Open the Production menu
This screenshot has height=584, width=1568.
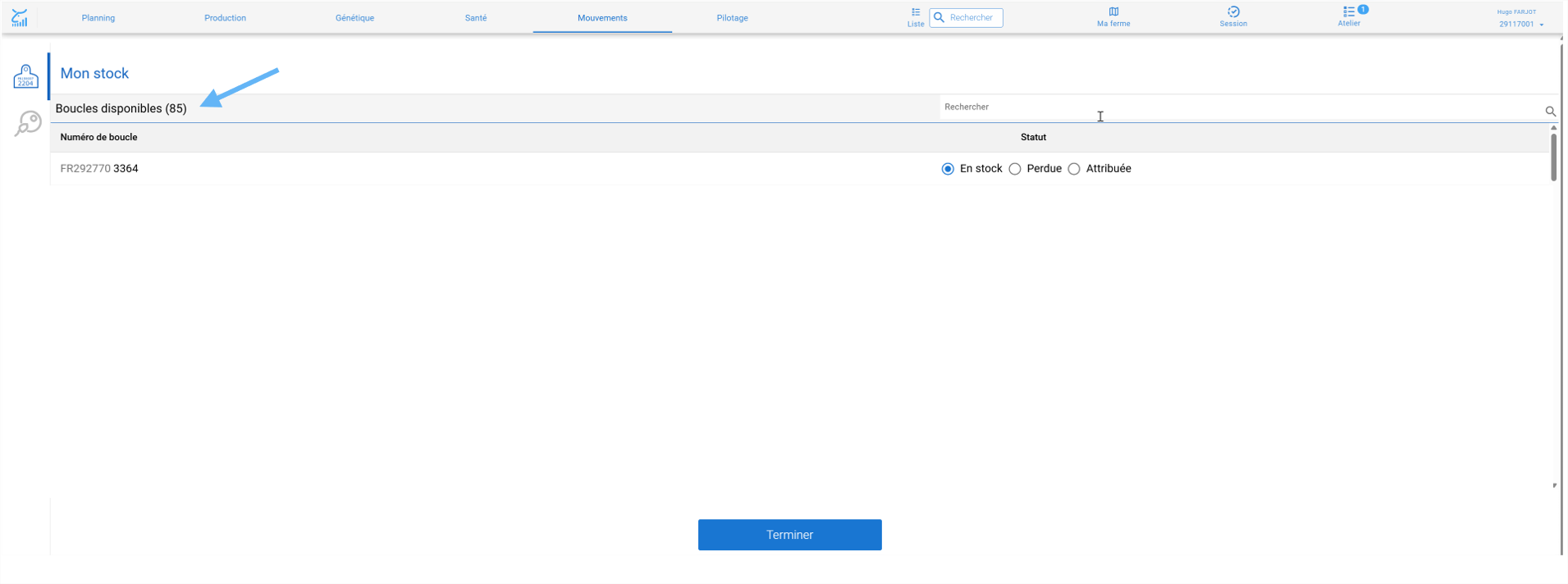point(225,18)
